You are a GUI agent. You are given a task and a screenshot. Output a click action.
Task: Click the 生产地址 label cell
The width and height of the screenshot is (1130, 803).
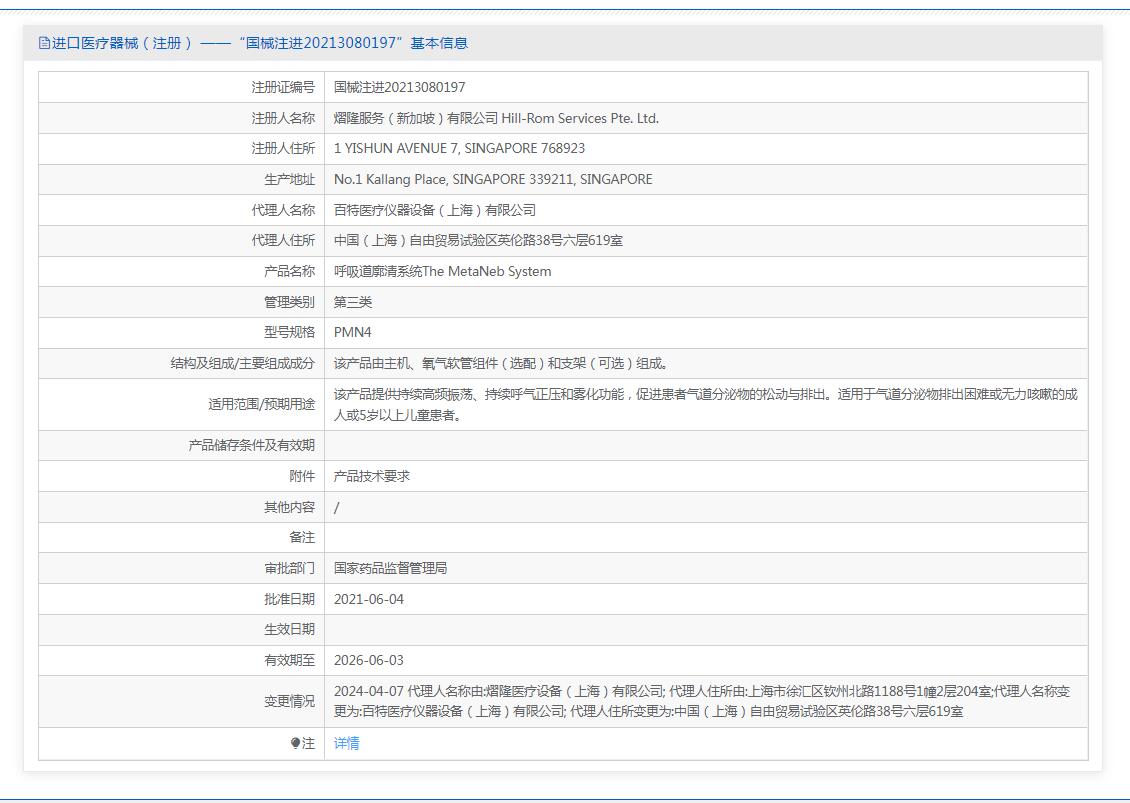(182, 179)
